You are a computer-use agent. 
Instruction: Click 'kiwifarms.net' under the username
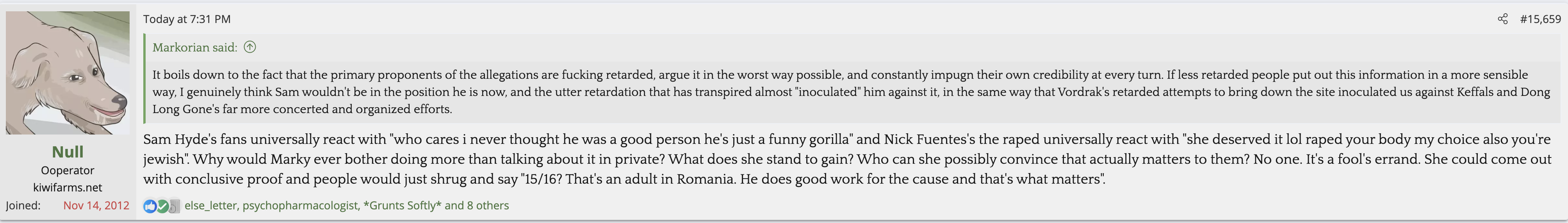(x=68, y=187)
